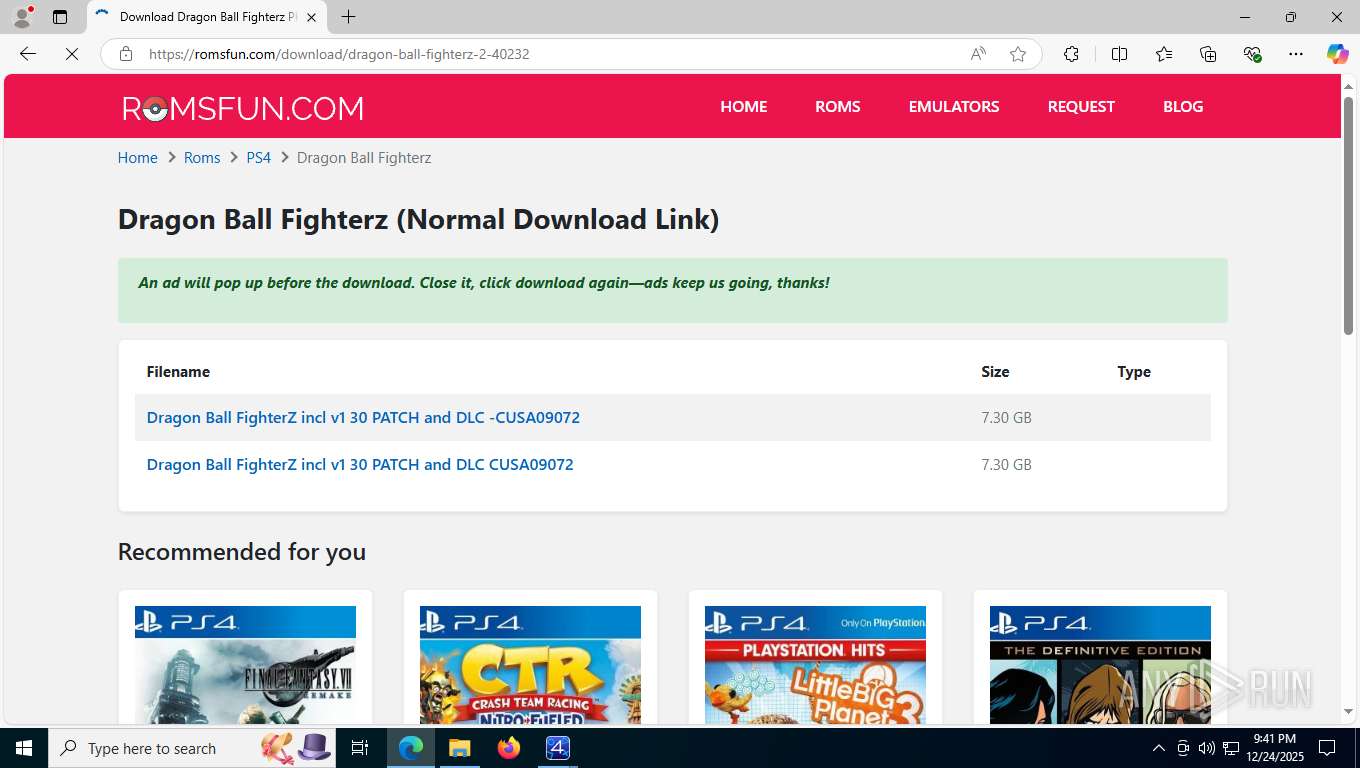Launch Copilot from browser toolbar
This screenshot has width=1360, height=768.
[1337, 54]
